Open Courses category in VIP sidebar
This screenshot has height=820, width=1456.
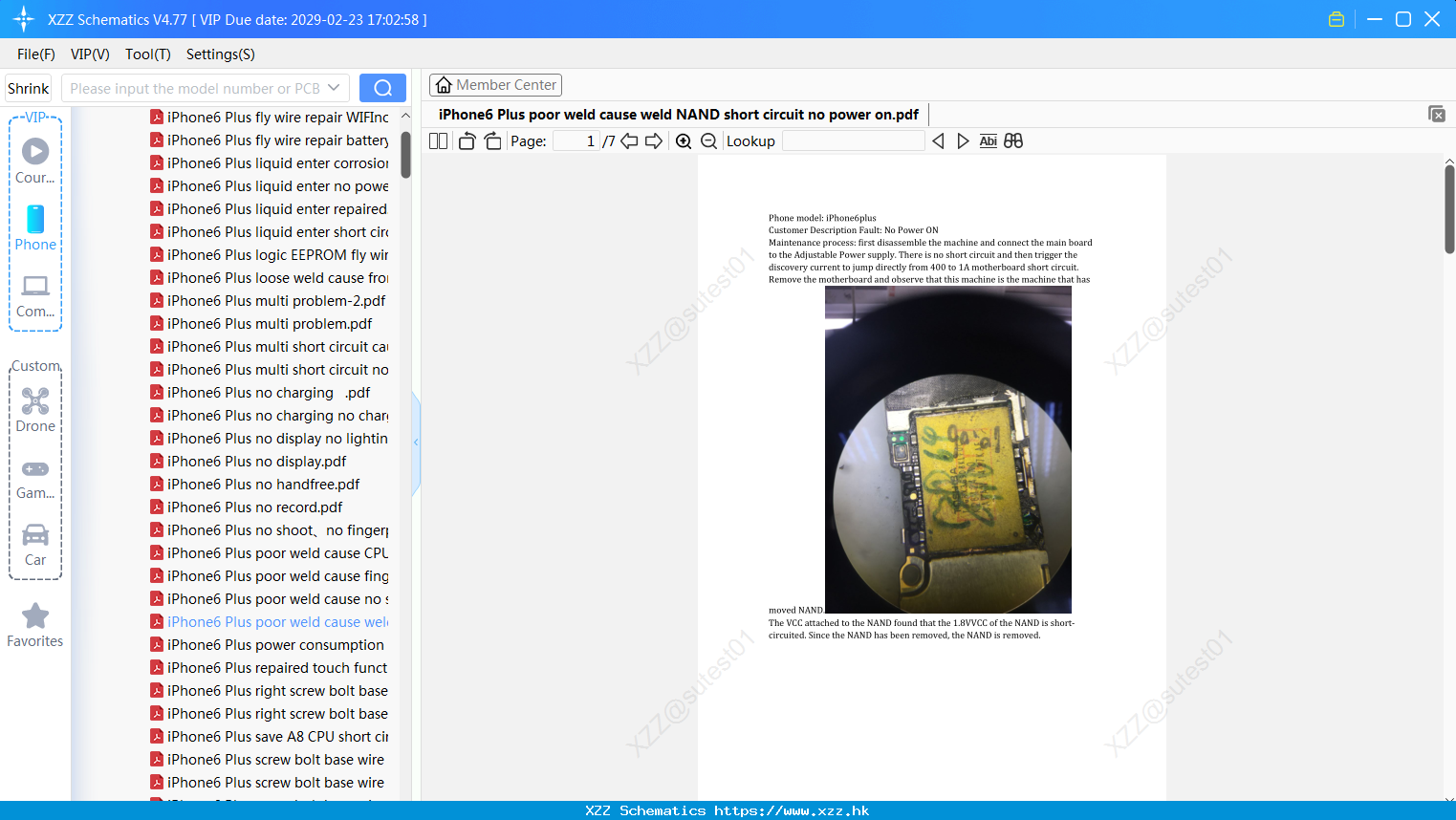(x=35, y=161)
